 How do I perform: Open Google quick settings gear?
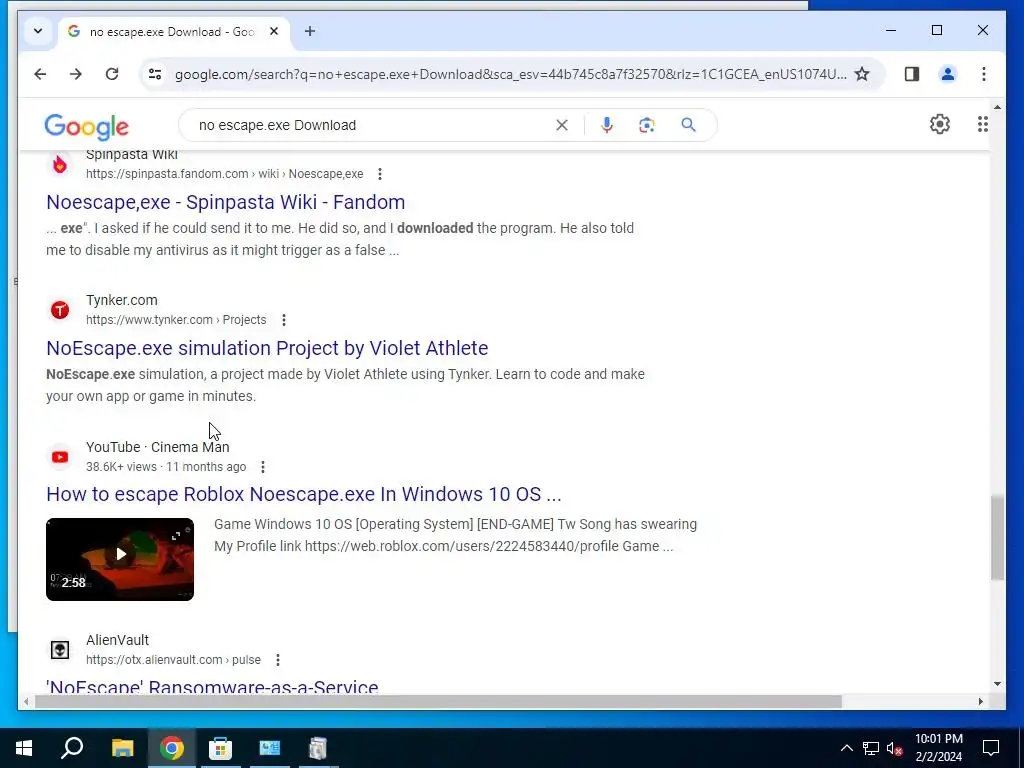pyautogui.click(x=940, y=124)
